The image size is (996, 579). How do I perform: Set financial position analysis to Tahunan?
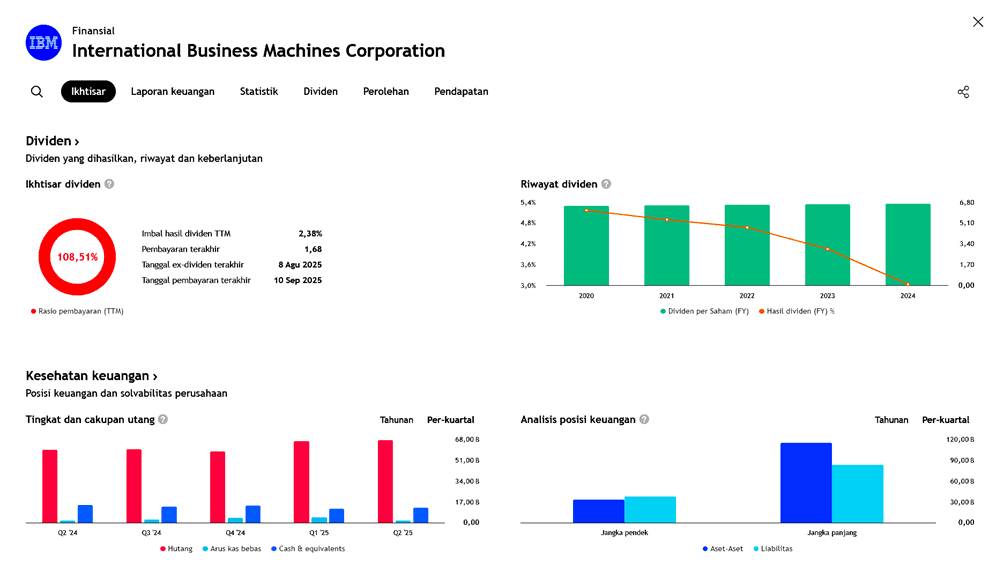[x=891, y=420]
